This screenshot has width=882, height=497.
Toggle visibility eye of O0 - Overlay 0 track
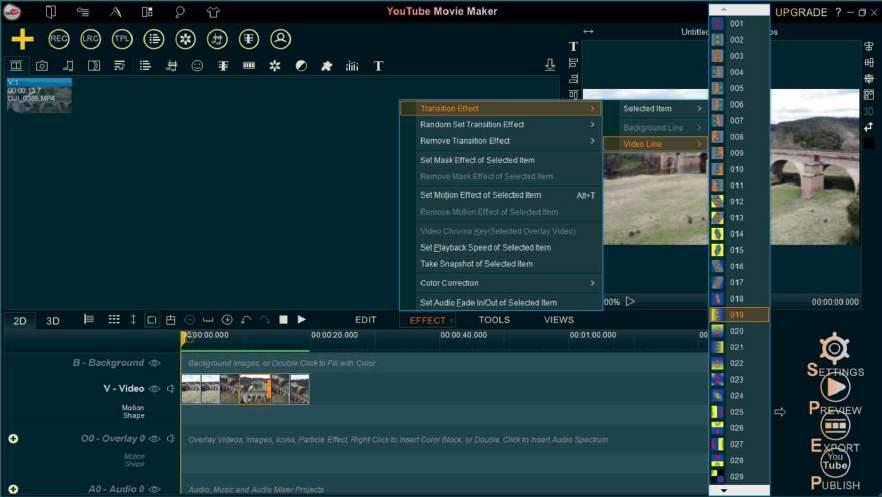(154, 439)
